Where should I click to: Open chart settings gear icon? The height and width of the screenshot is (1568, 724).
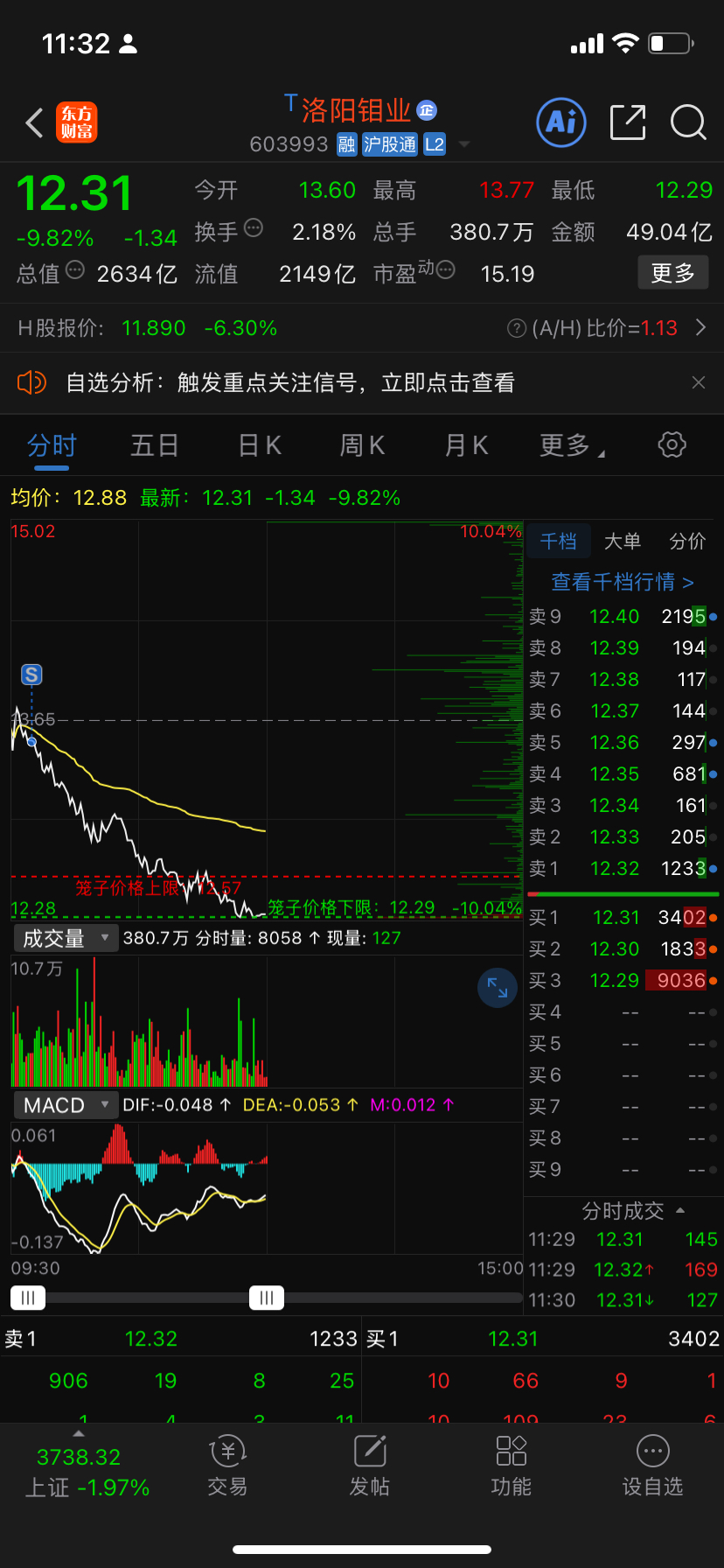(x=672, y=444)
